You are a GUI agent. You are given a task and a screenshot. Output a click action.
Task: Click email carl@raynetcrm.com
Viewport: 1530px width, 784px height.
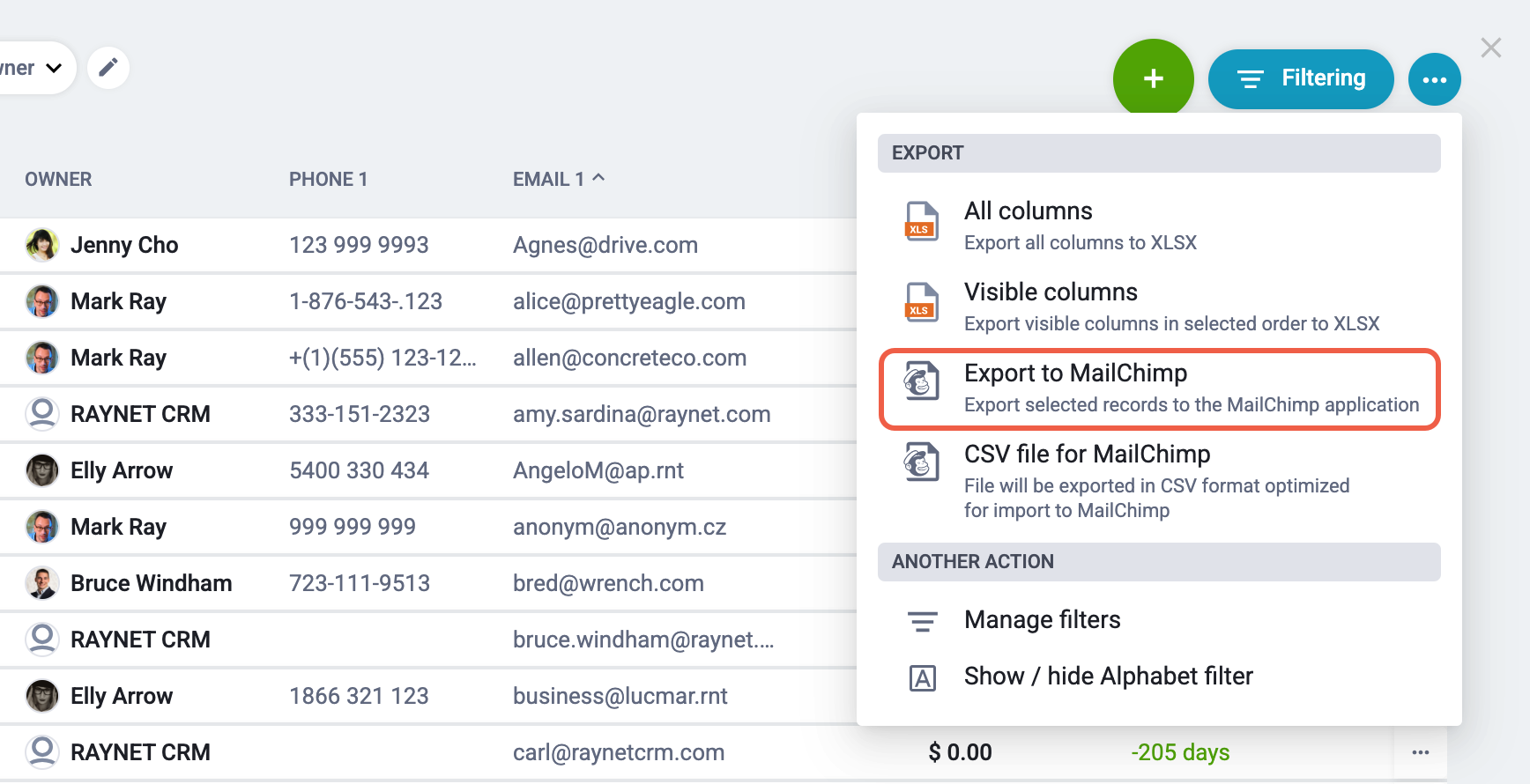(x=619, y=752)
